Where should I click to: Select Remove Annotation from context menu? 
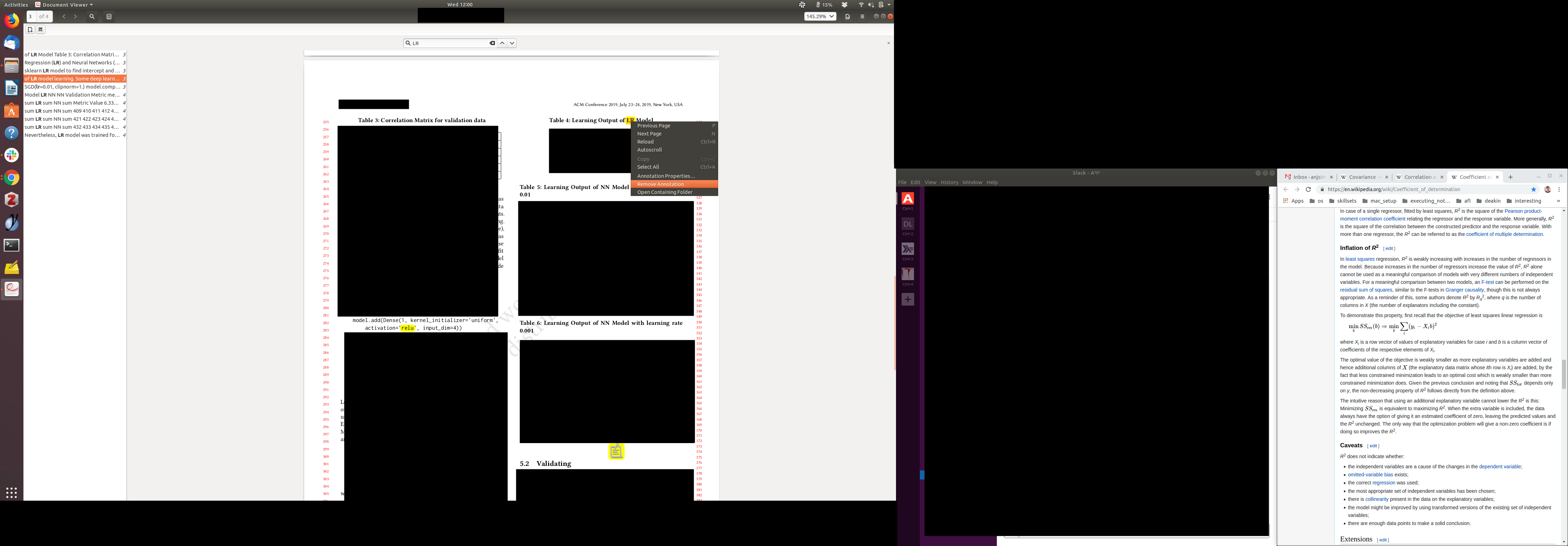(x=660, y=184)
